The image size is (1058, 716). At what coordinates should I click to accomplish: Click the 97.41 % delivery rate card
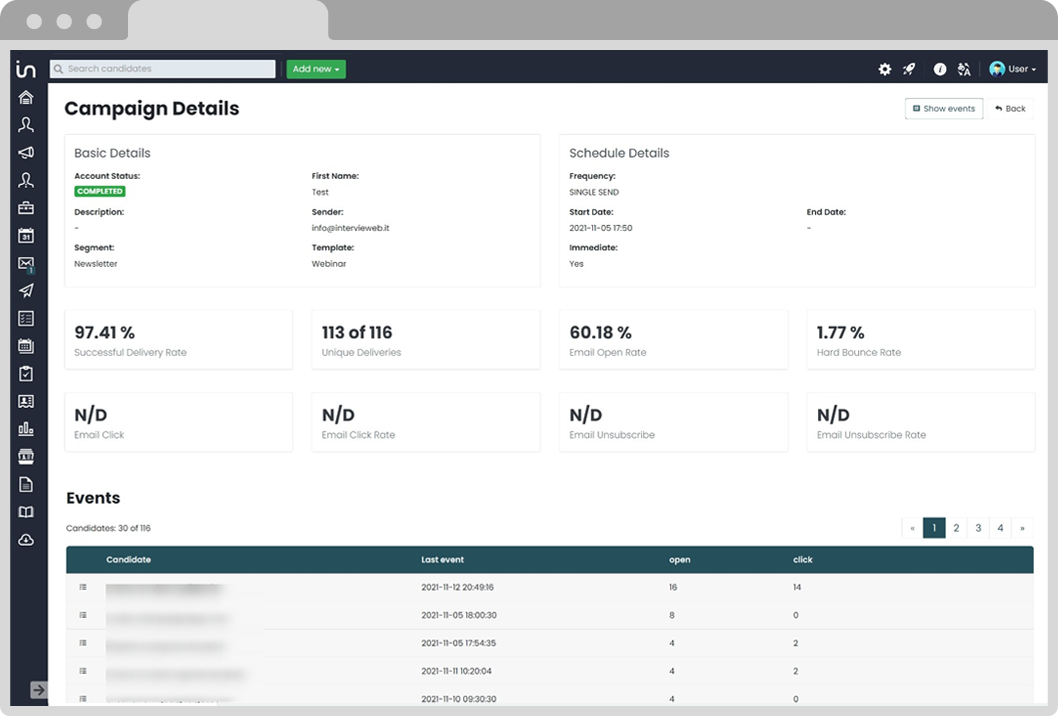[179, 339]
